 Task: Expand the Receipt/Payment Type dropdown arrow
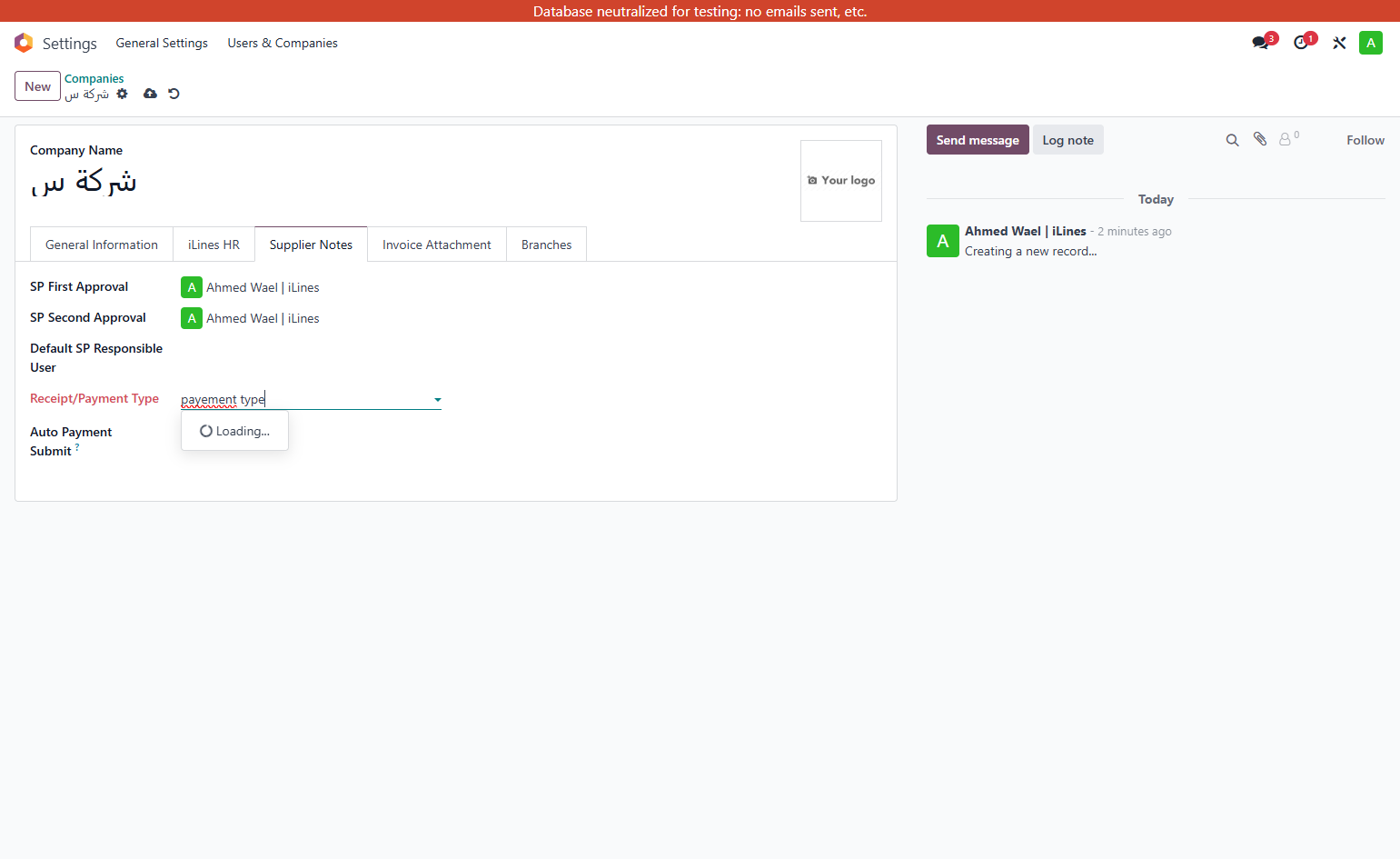pyautogui.click(x=437, y=400)
